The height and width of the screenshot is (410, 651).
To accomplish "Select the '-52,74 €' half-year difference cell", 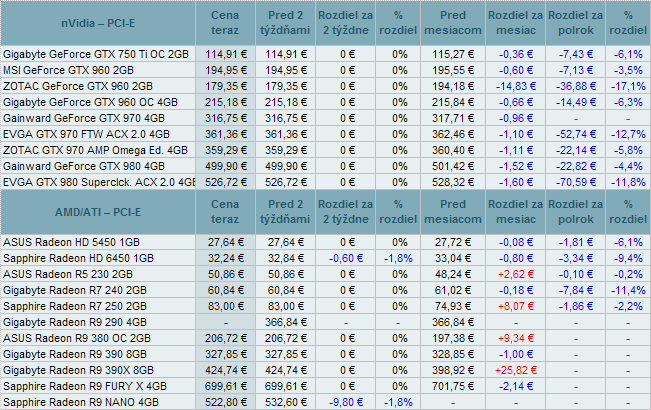I will 576,134.
